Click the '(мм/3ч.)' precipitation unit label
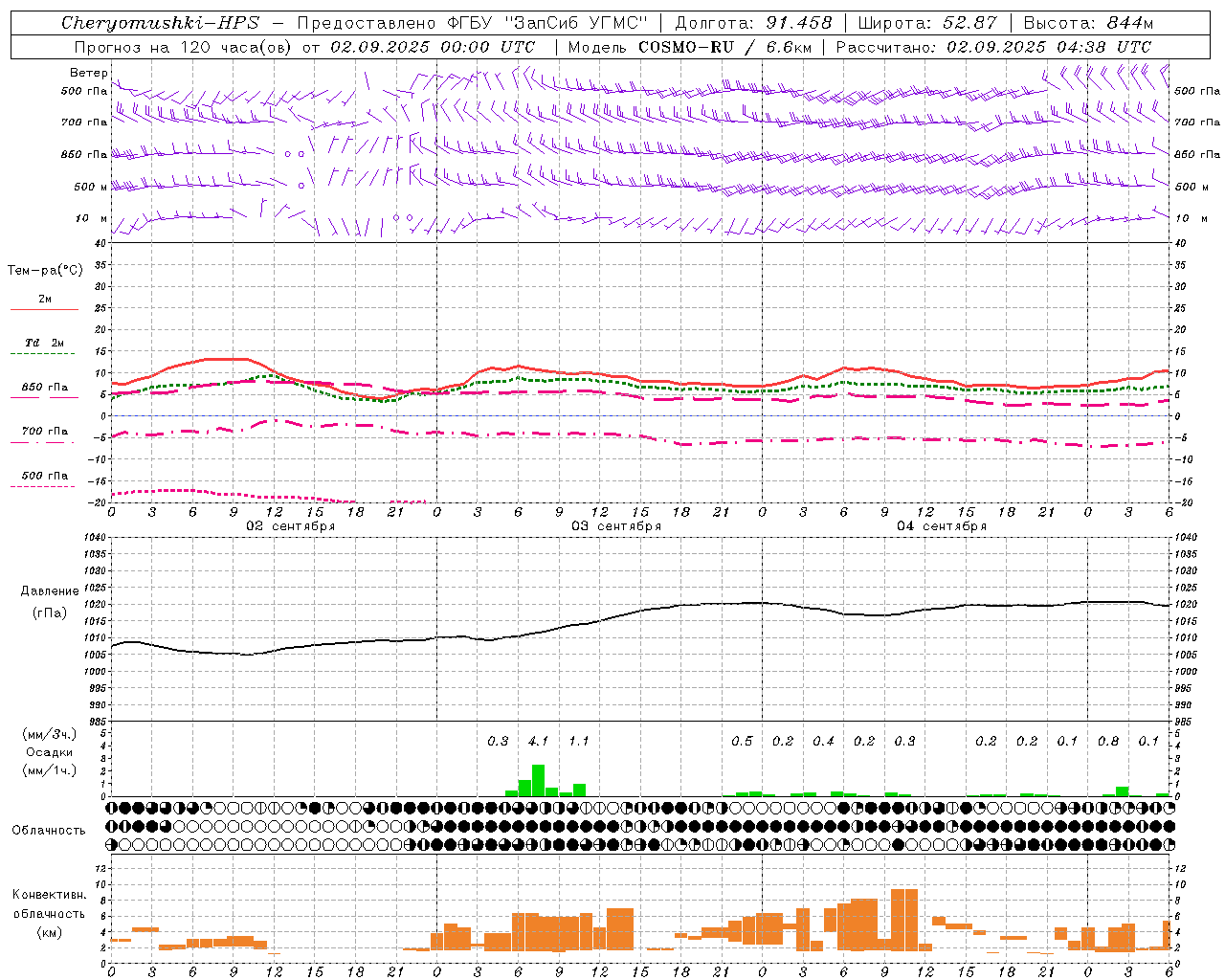 (x=49, y=734)
